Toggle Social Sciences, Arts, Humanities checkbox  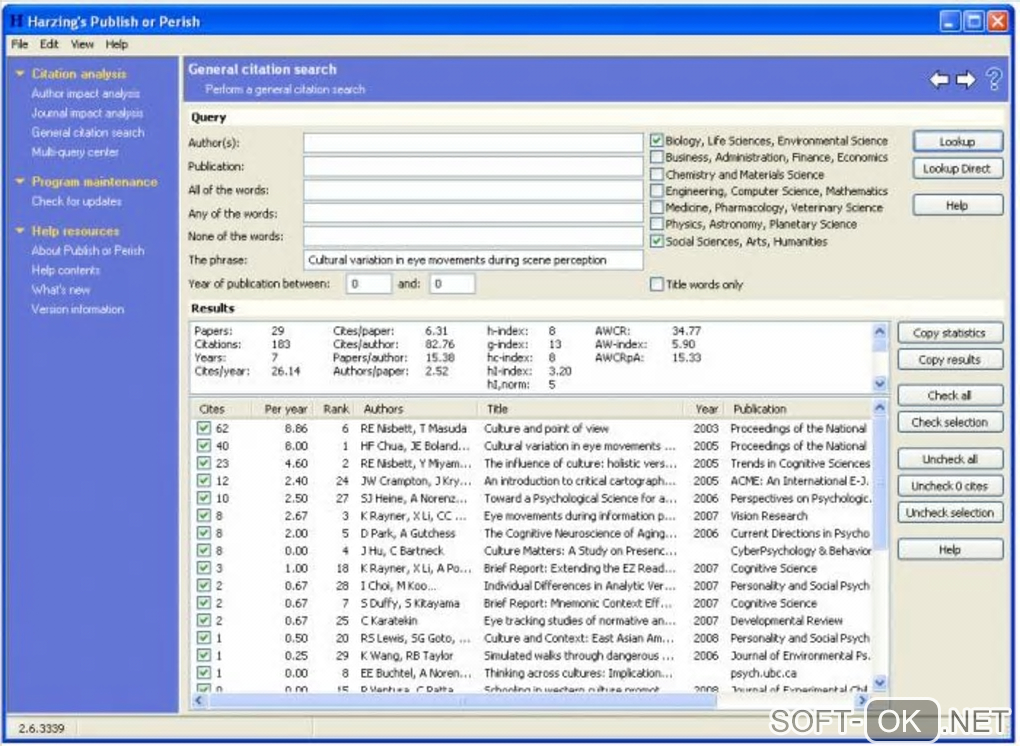tap(656, 241)
